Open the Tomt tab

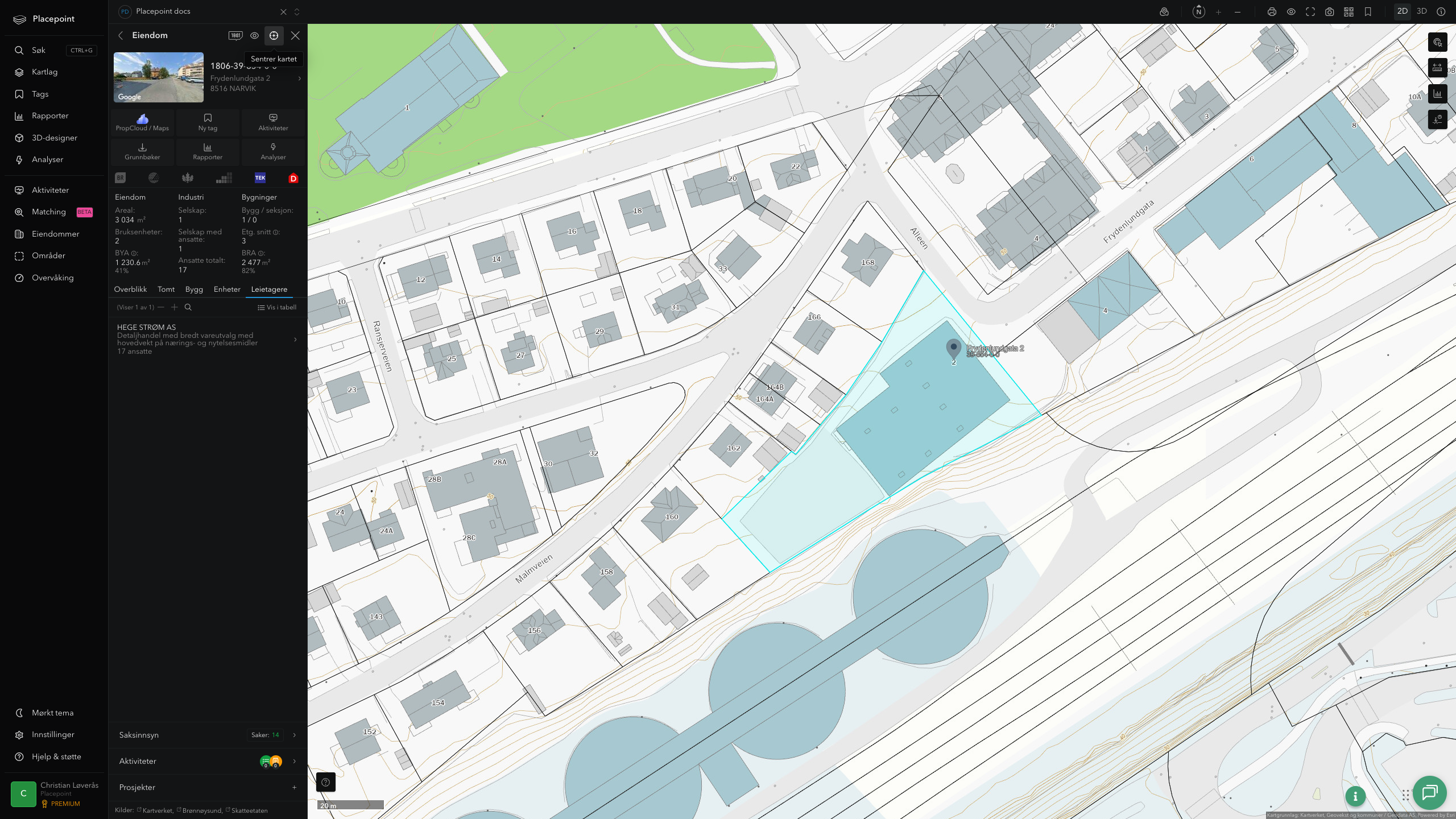pyautogui.click(x=166, y=289)
